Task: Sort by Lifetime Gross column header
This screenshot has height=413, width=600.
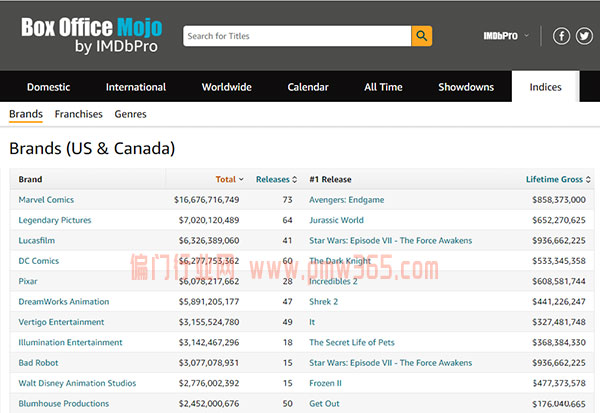Action: click(558, 179)
